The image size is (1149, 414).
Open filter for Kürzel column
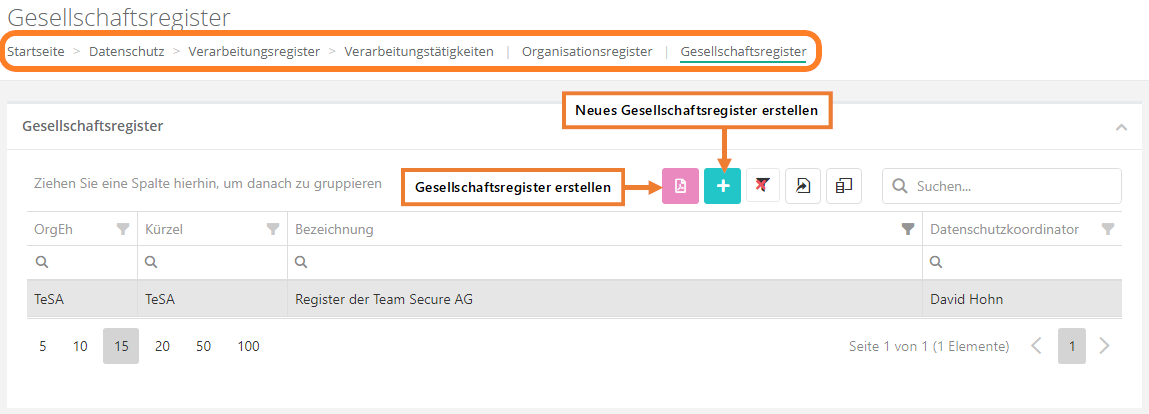(x=272, y=230)
